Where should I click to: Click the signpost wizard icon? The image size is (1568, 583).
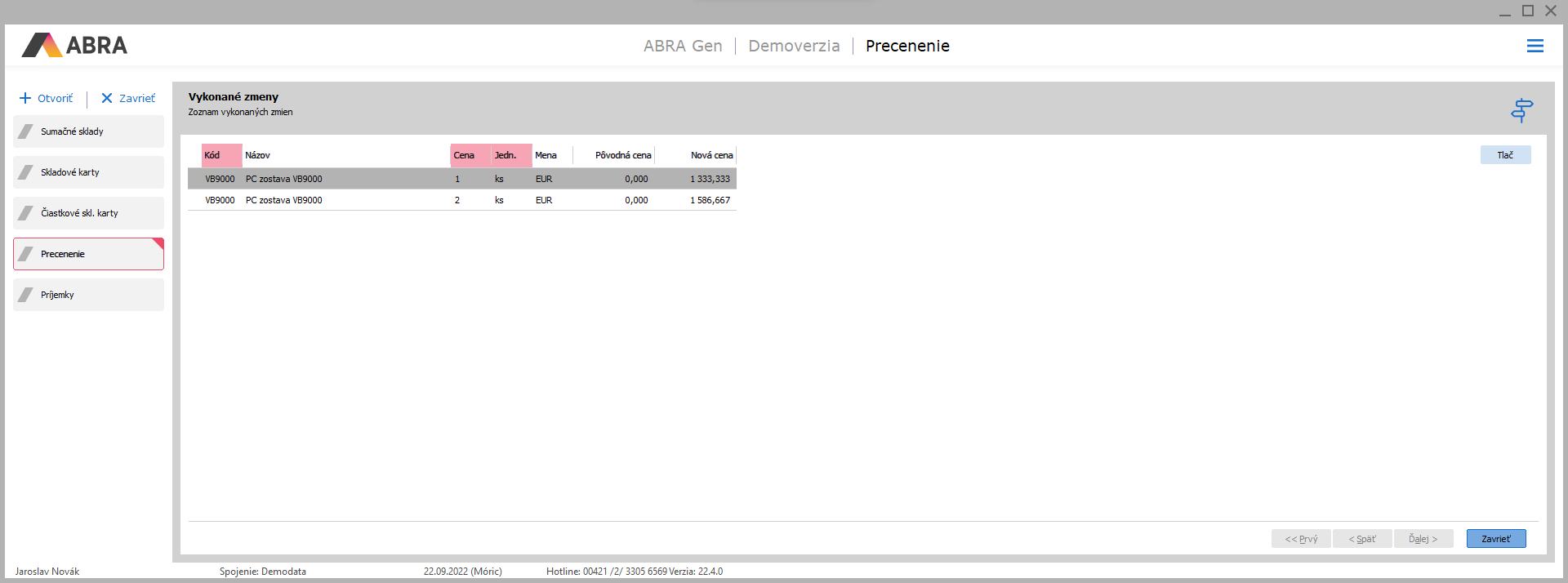[1521, 109]
